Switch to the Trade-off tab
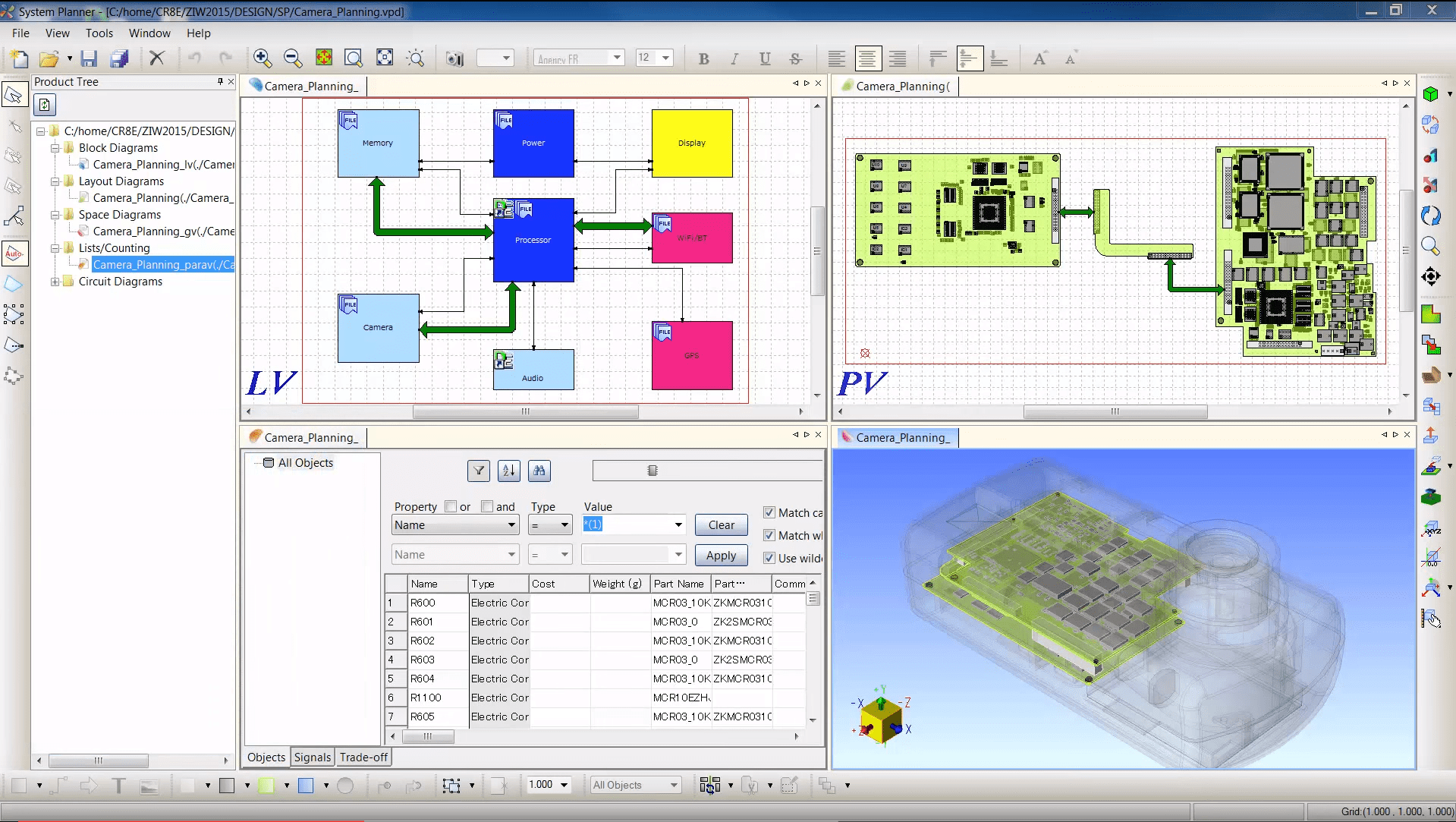 coord(363,757)
